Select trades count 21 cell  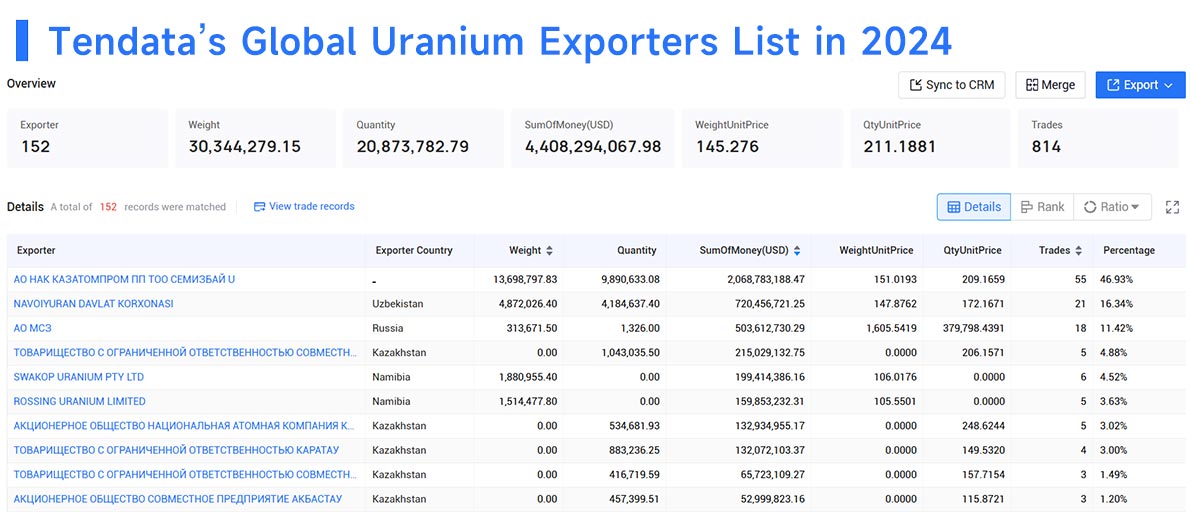(x=1081, y=303)
